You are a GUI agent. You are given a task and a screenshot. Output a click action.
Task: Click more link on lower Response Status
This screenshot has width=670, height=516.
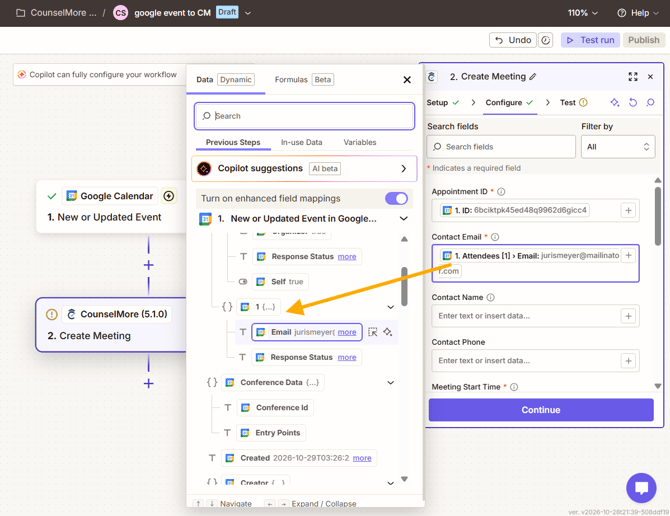pos(347,358)
